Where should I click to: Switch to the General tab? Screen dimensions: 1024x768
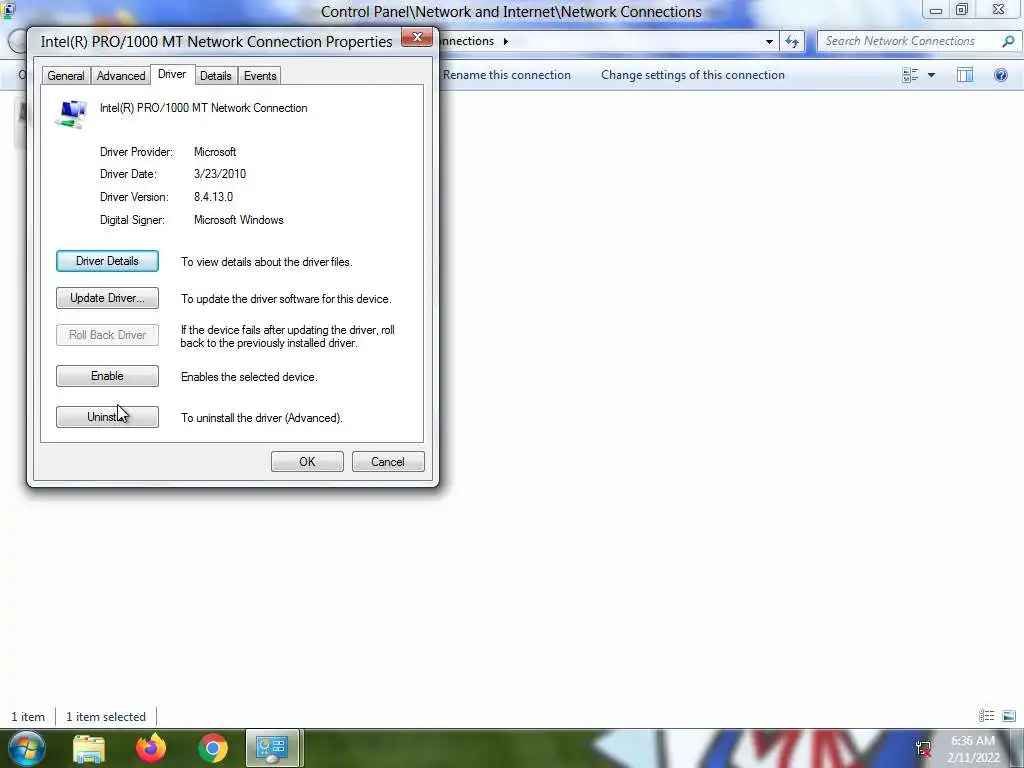[66, 76]
